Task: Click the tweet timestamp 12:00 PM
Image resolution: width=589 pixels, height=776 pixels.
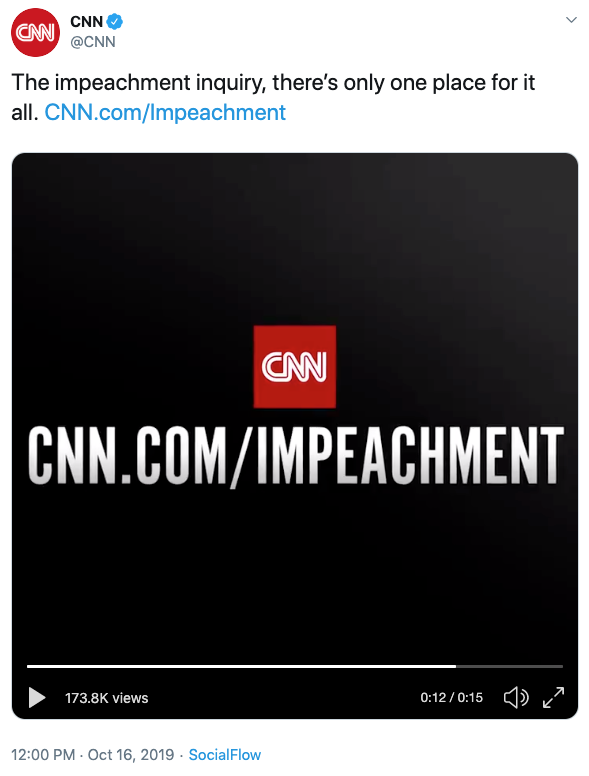Action: 43,755
